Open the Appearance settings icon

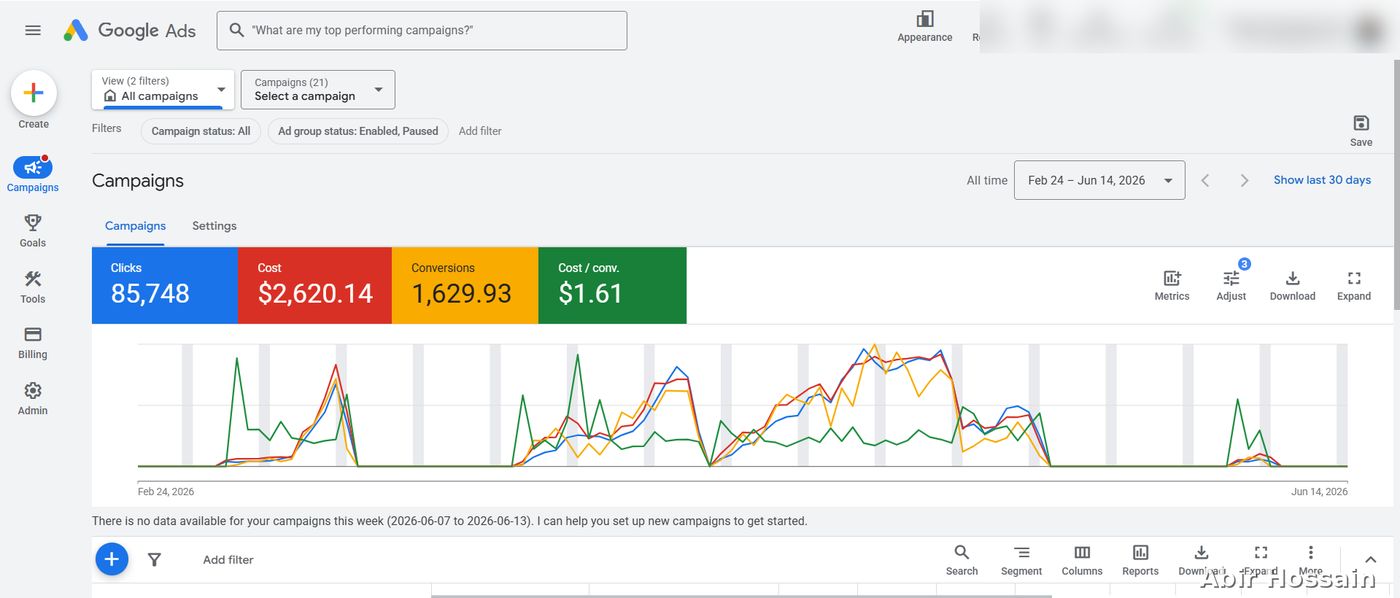pos(925,26)
